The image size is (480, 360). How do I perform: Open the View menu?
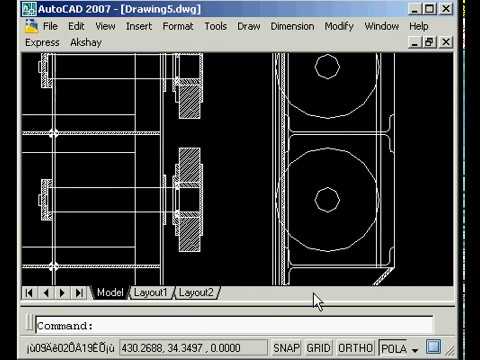(x=105, y=26)
